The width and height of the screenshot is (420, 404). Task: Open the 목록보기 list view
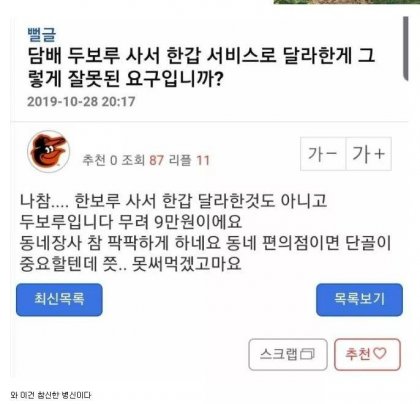[359, 299]
